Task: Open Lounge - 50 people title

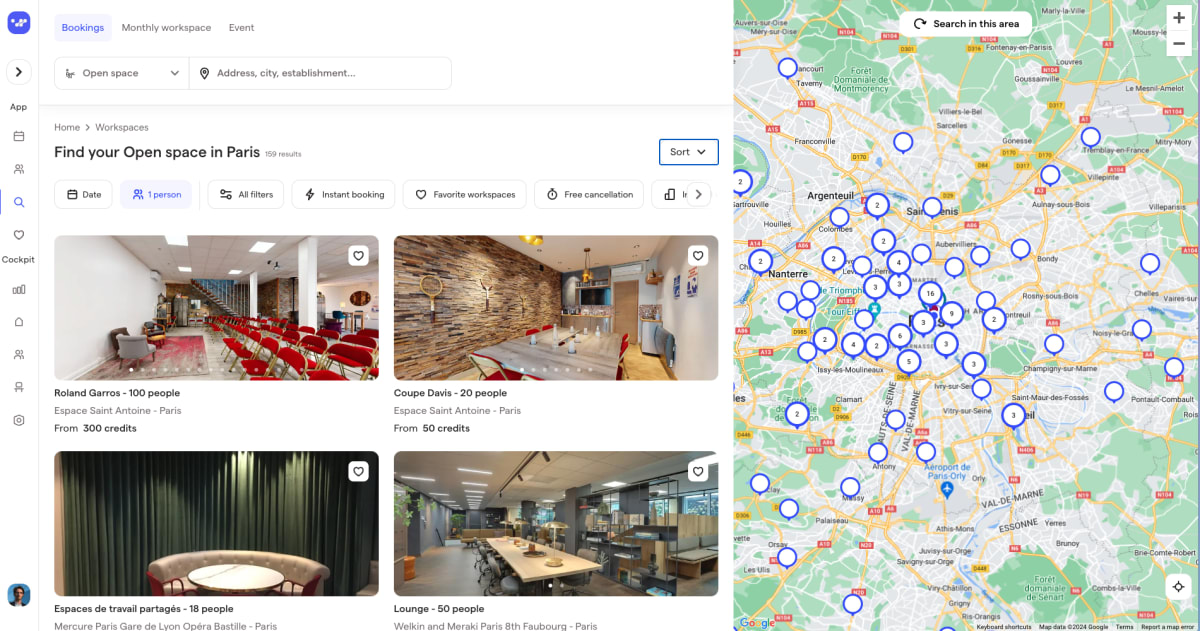Action: 439,608
